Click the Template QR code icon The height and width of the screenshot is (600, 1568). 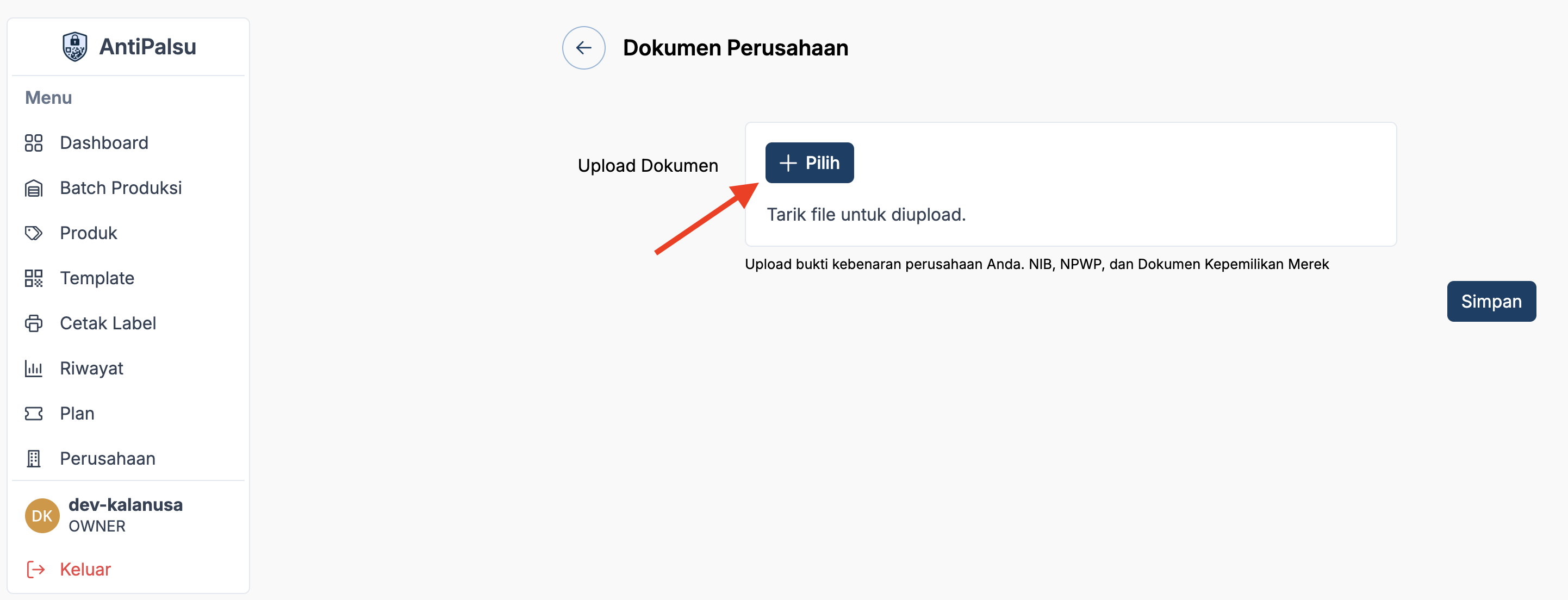34,278
